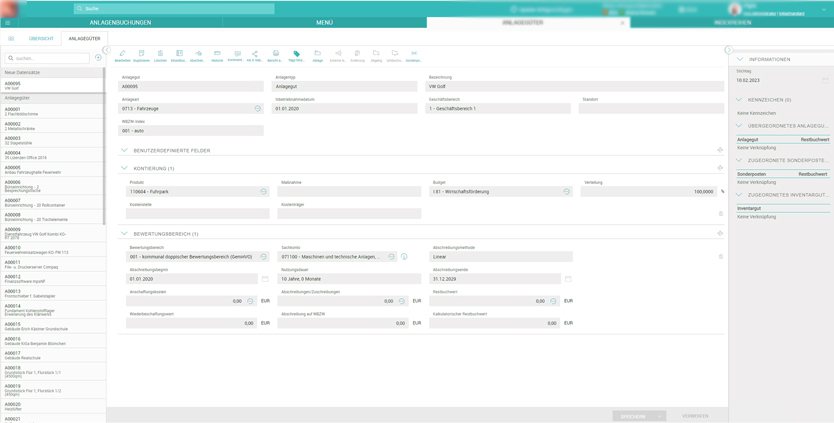
Task: Click the Kommentar speech bubble icon
Action: click(236, 54)
